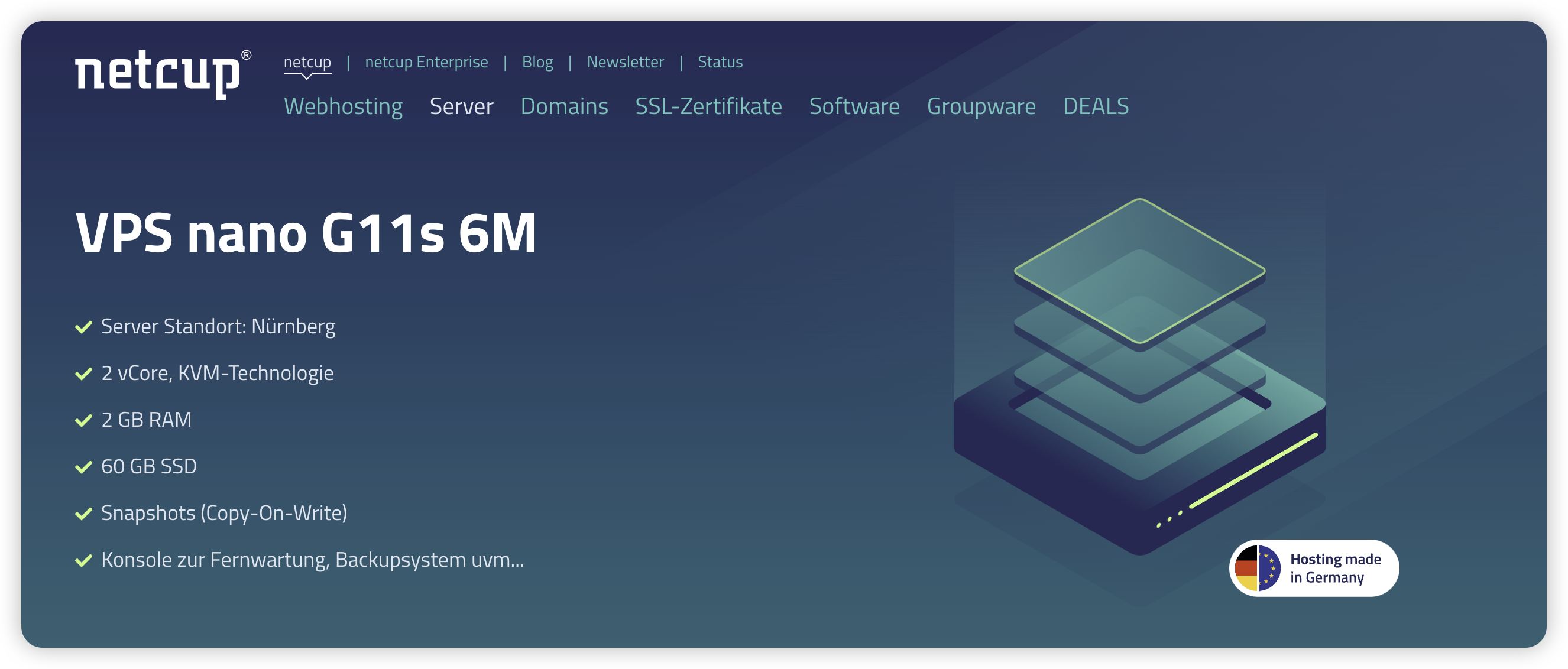This screenshot has width=1568, height=669.
Task: Click the checkmark before Konsole zur Fernwartung
Action: pos(83,560)
